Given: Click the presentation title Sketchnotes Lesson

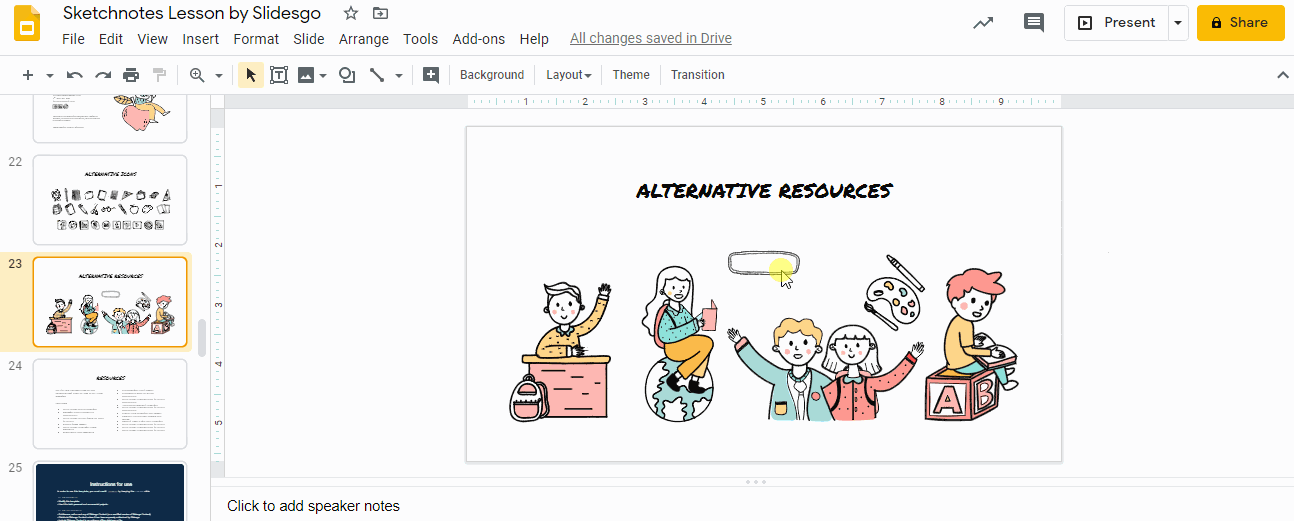Looking at the screenshot, I should click(x=192, y=13).
